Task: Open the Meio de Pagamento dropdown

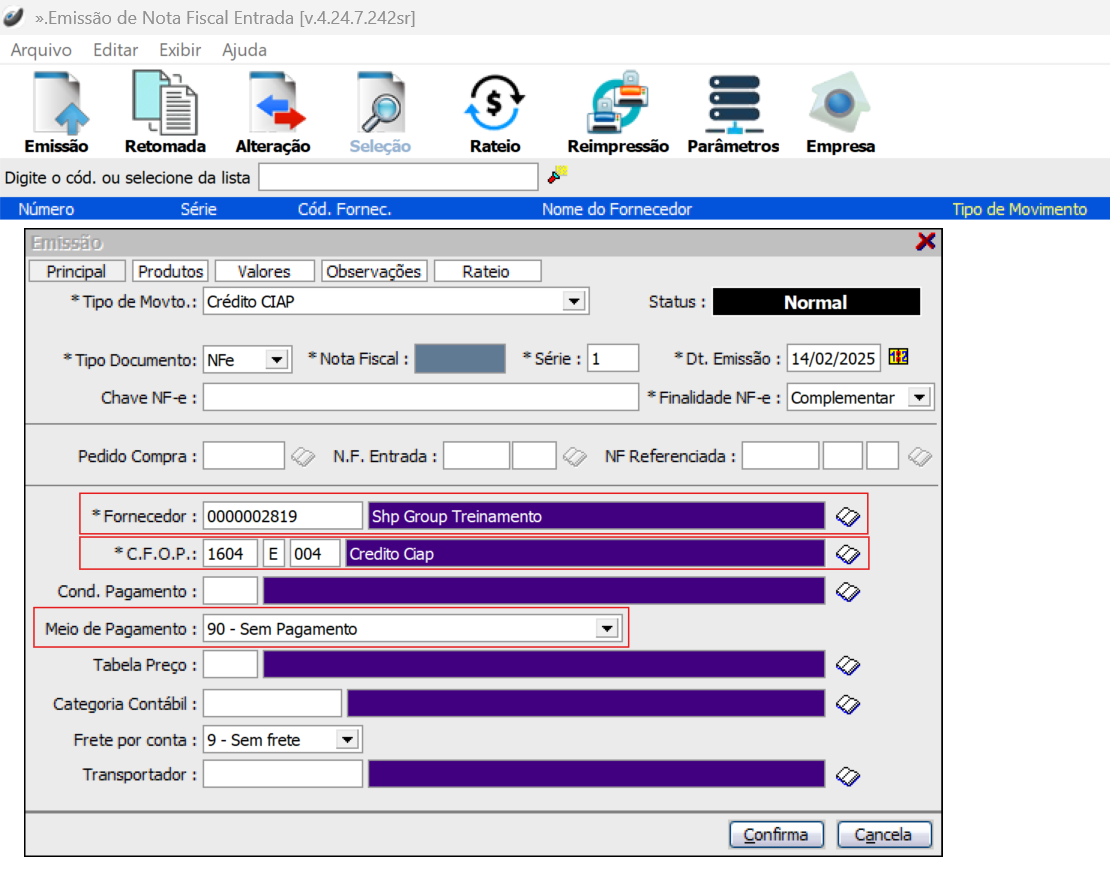Action: tap(605, 629)
